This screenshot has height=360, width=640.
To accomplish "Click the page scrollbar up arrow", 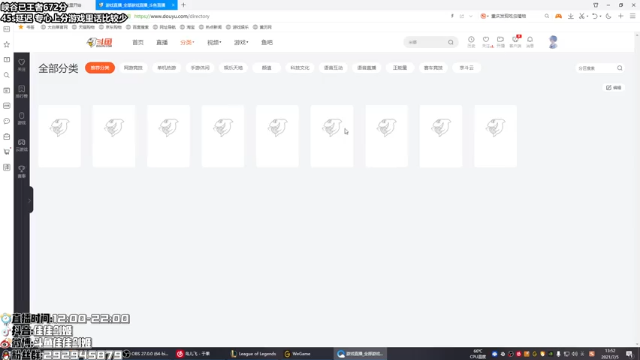I will [x=638, y=35].
